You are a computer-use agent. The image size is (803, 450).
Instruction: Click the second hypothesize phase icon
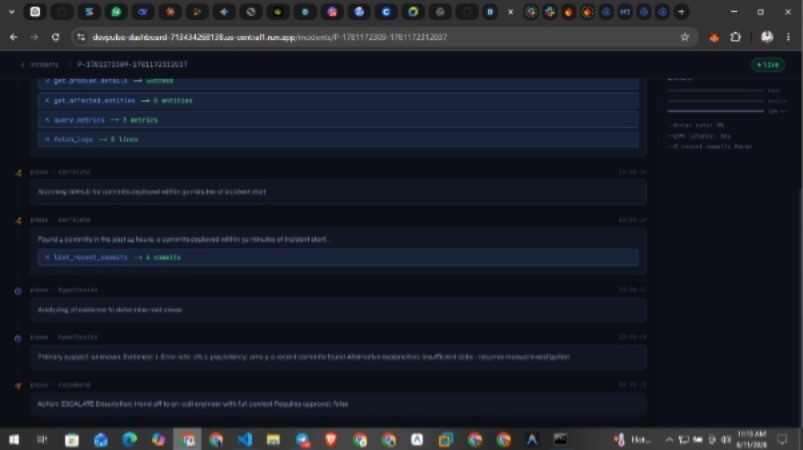tap(18, 338)
